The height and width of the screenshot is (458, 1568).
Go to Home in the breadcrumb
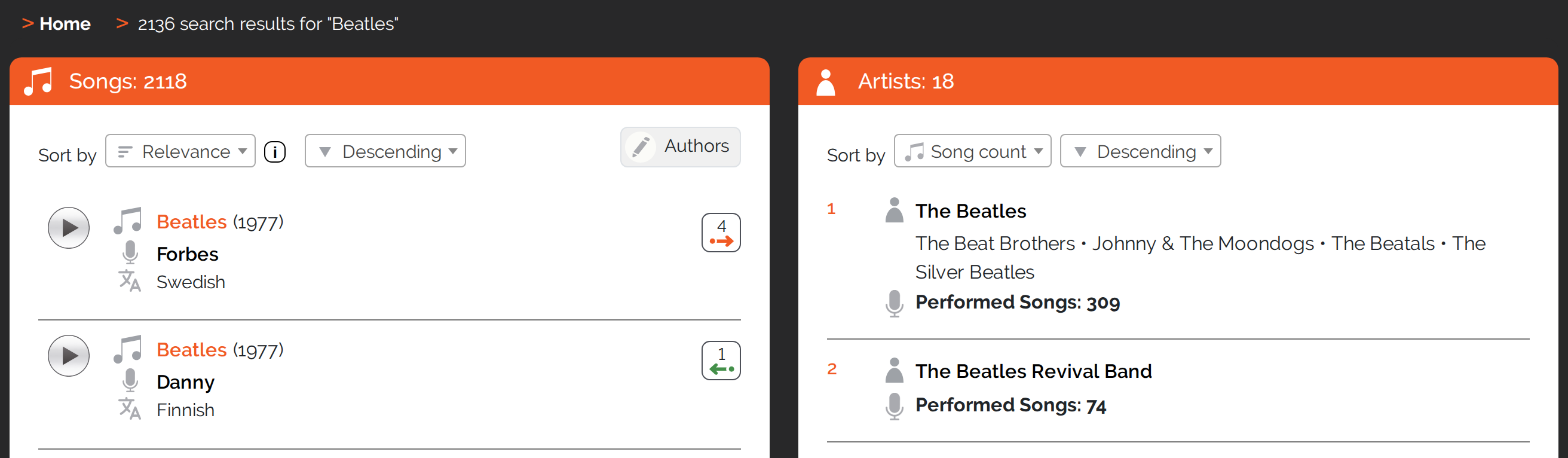pos(65,24)
